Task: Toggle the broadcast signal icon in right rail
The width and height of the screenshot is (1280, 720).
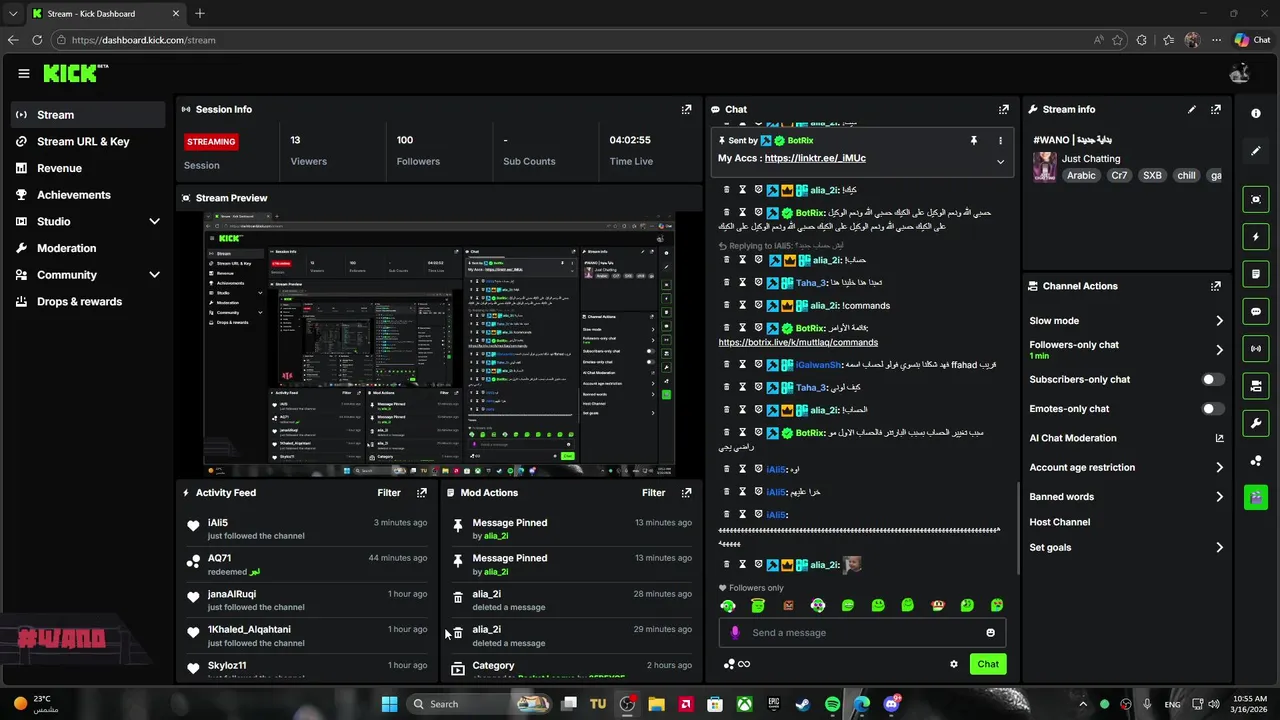Action: tap(1256, 348)
